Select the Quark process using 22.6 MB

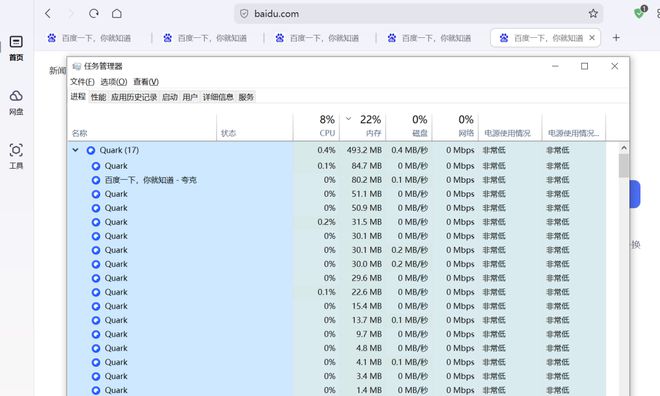point(337,292)
